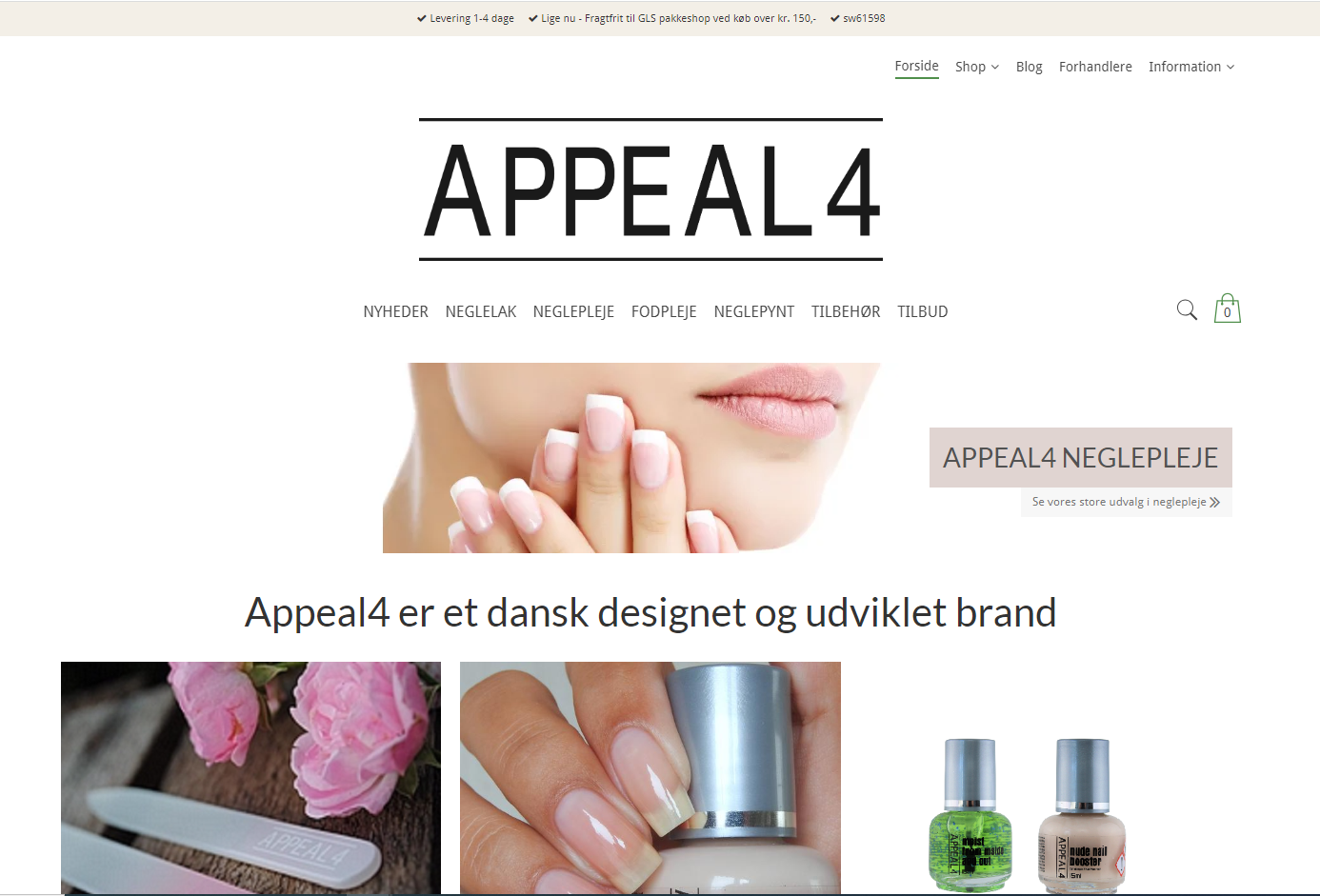This screenshot has height=896, width=1320.
Task: Select the NYHEDER category
Action: pos(395,311)
